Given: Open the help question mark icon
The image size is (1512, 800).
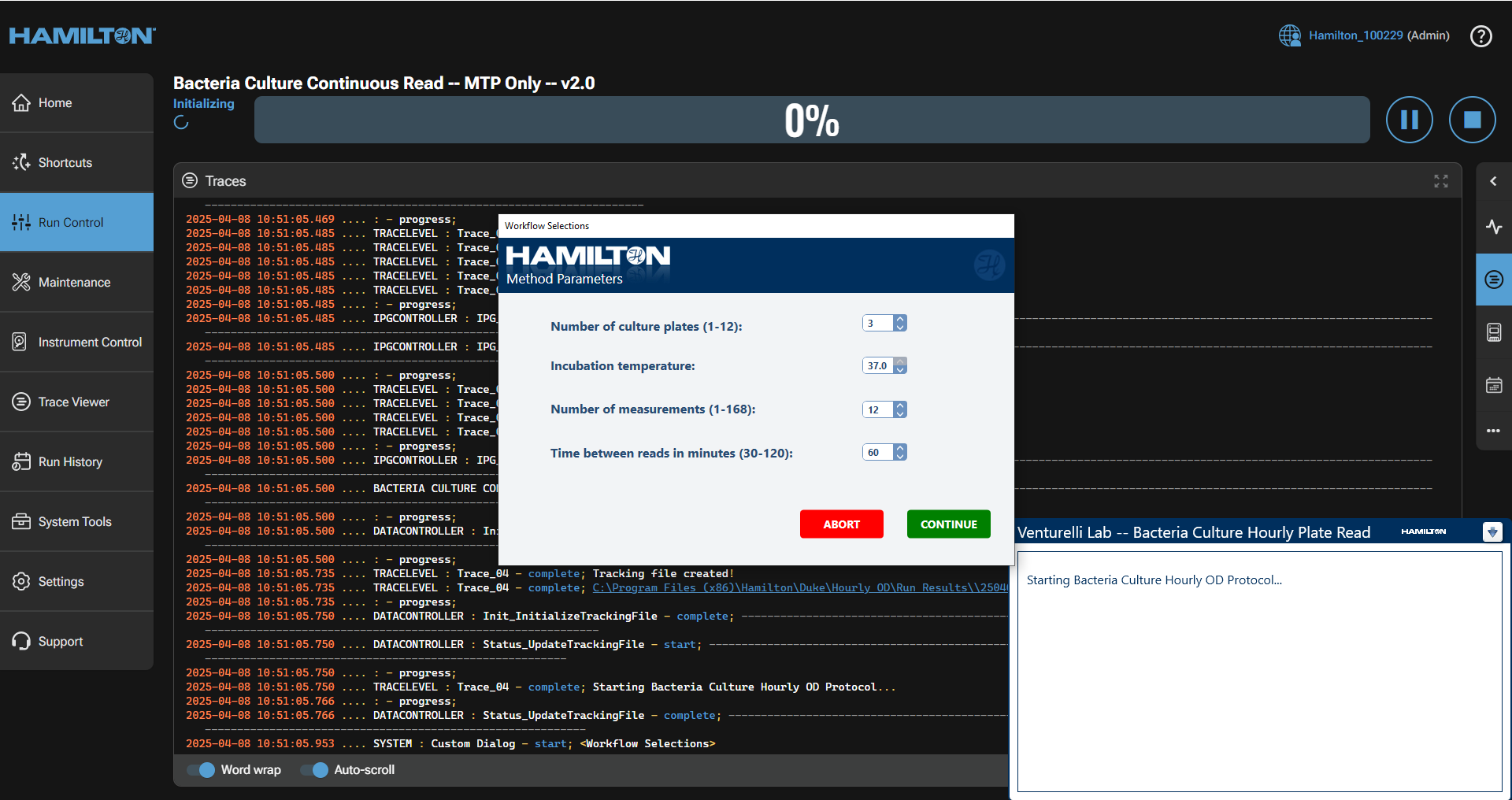Looking at the screenshot, I should [1480, 36].
